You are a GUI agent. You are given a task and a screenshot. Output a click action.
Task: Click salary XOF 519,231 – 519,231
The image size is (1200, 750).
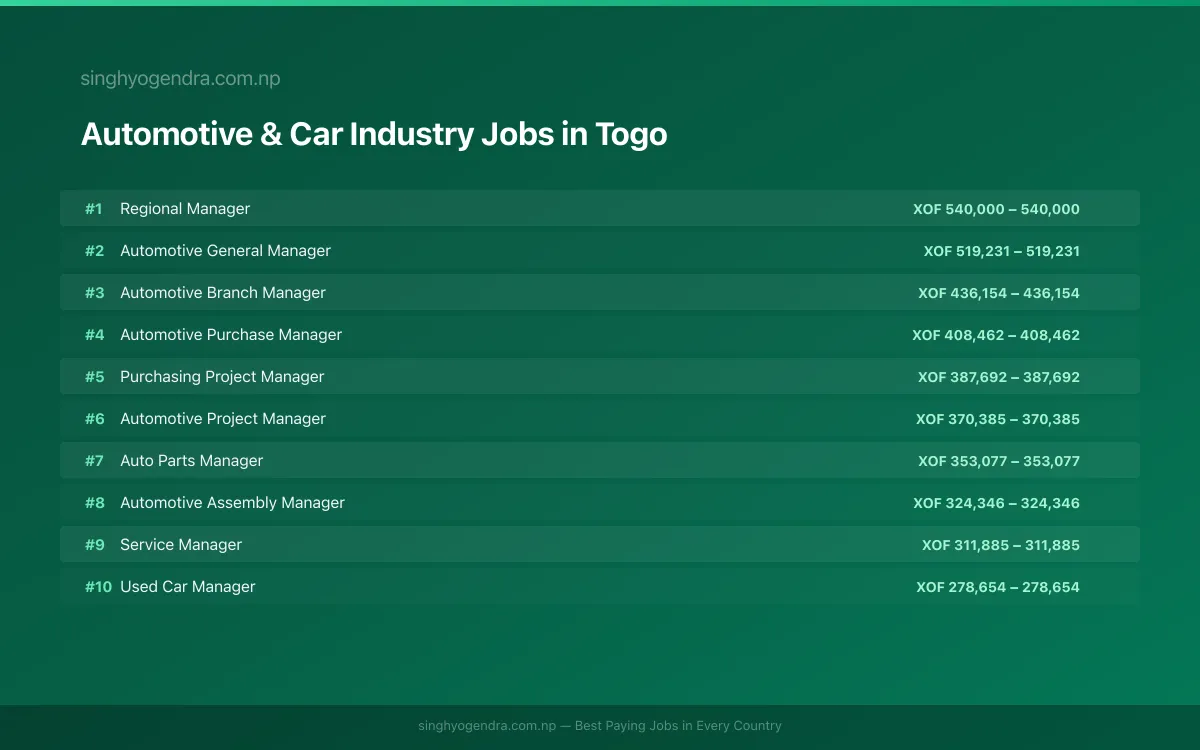coord(1002,251)
